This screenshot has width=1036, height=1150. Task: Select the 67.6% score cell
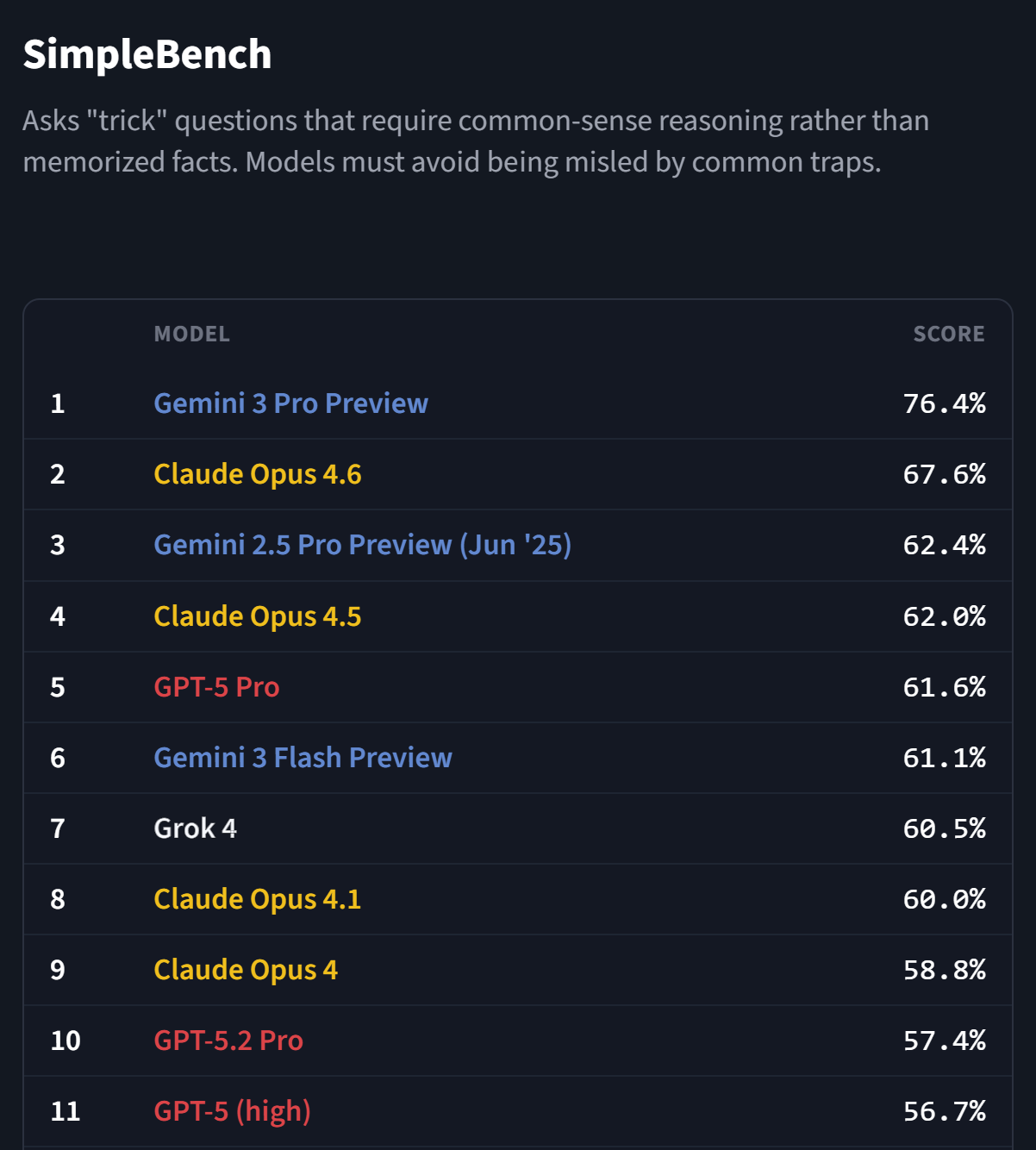click(x=944, y=474)
